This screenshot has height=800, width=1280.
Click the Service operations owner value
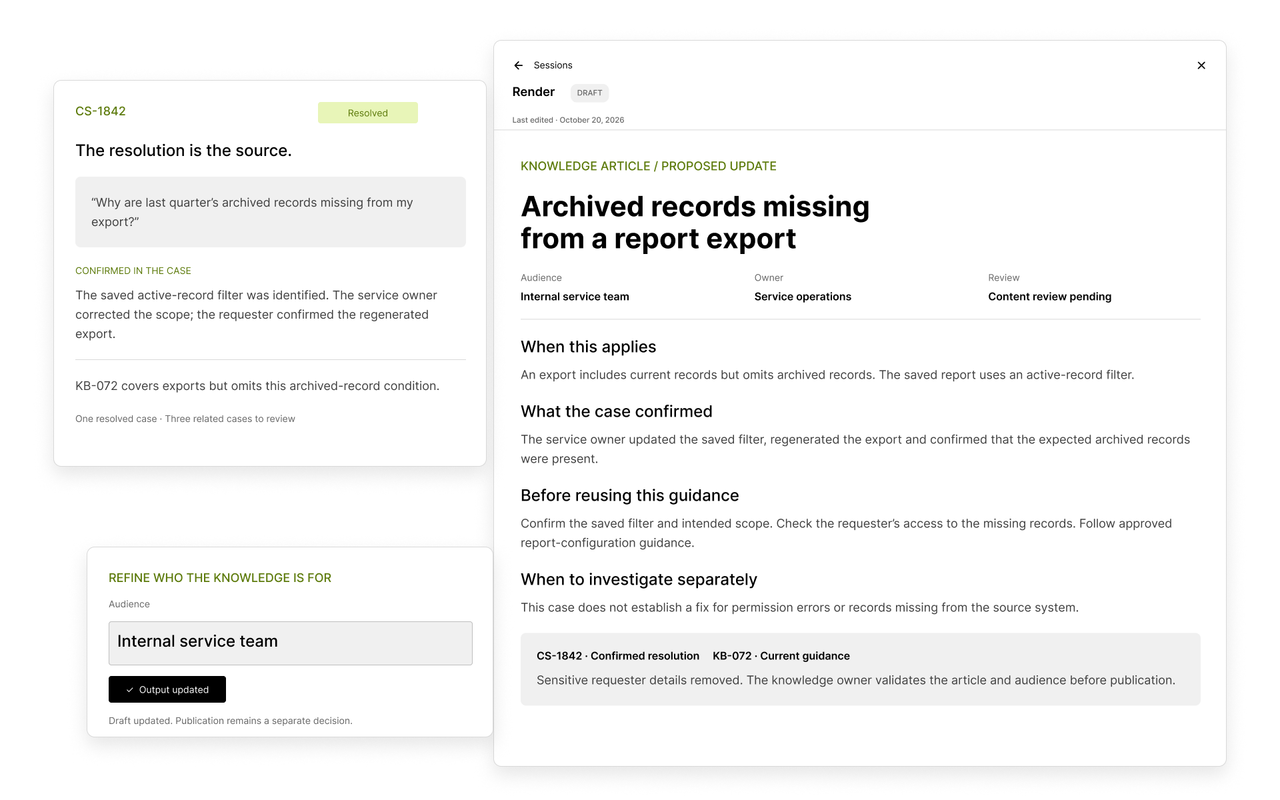click(x=803, y=297)
